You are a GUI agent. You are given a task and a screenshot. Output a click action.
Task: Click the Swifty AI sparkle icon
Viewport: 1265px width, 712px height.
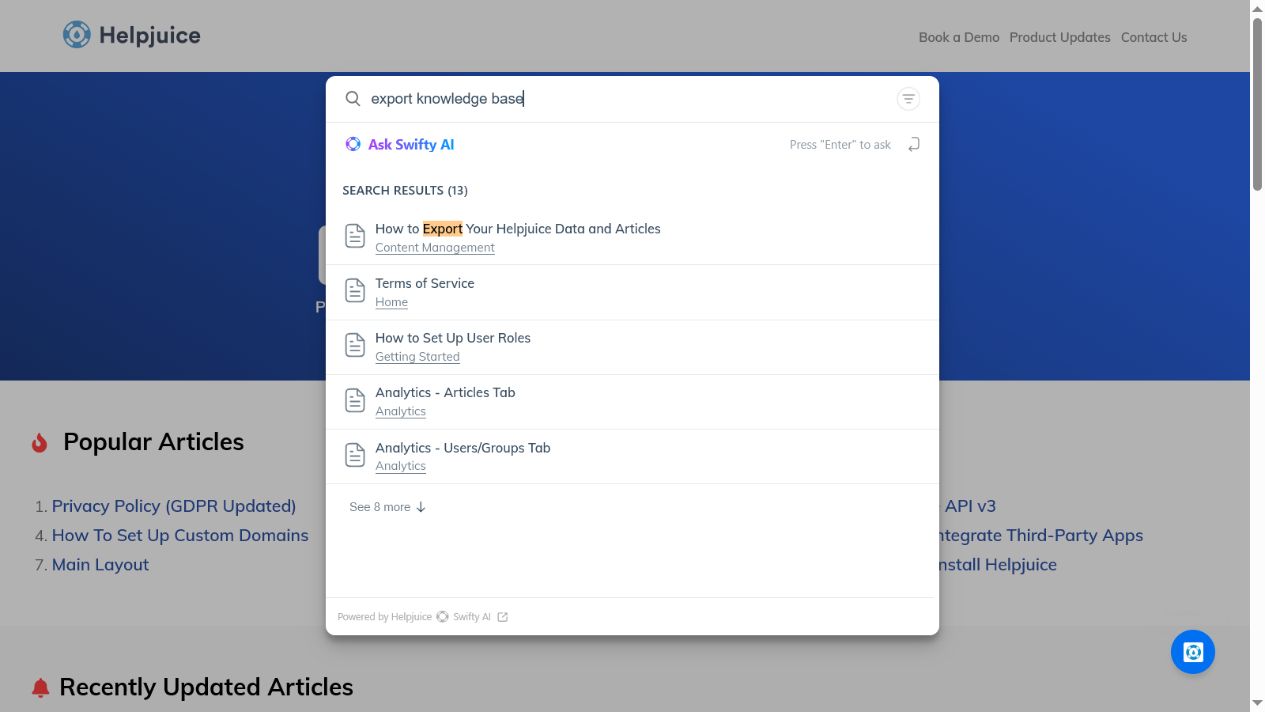tap(353, 144)
